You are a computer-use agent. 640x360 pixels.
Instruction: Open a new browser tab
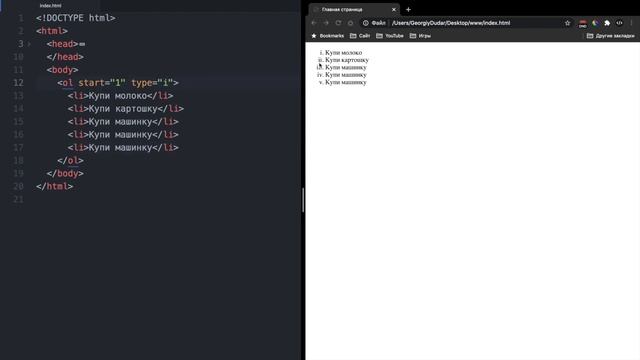(x=408, y=9)
